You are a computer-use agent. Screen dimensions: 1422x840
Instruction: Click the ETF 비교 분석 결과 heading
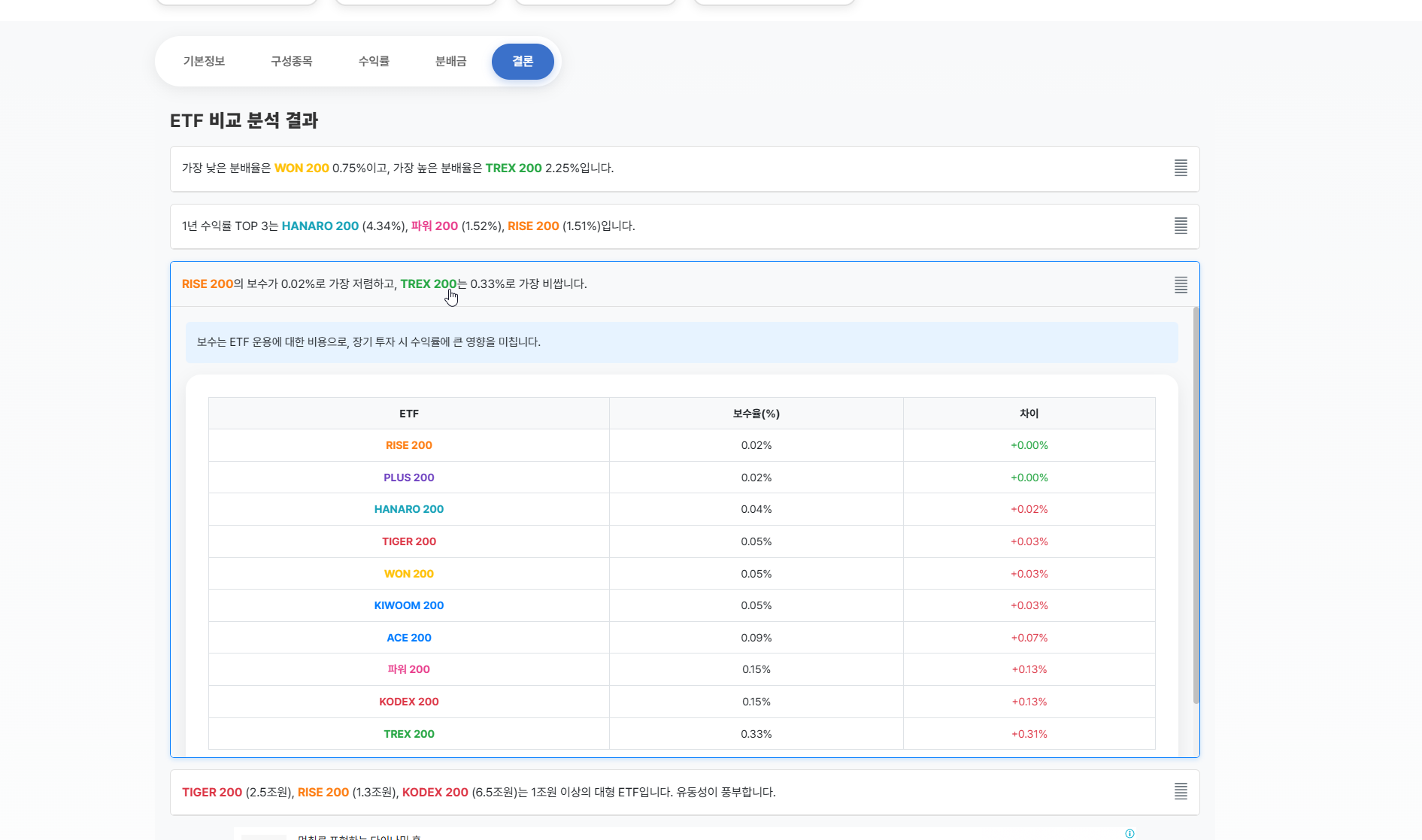tap(244, 120)
